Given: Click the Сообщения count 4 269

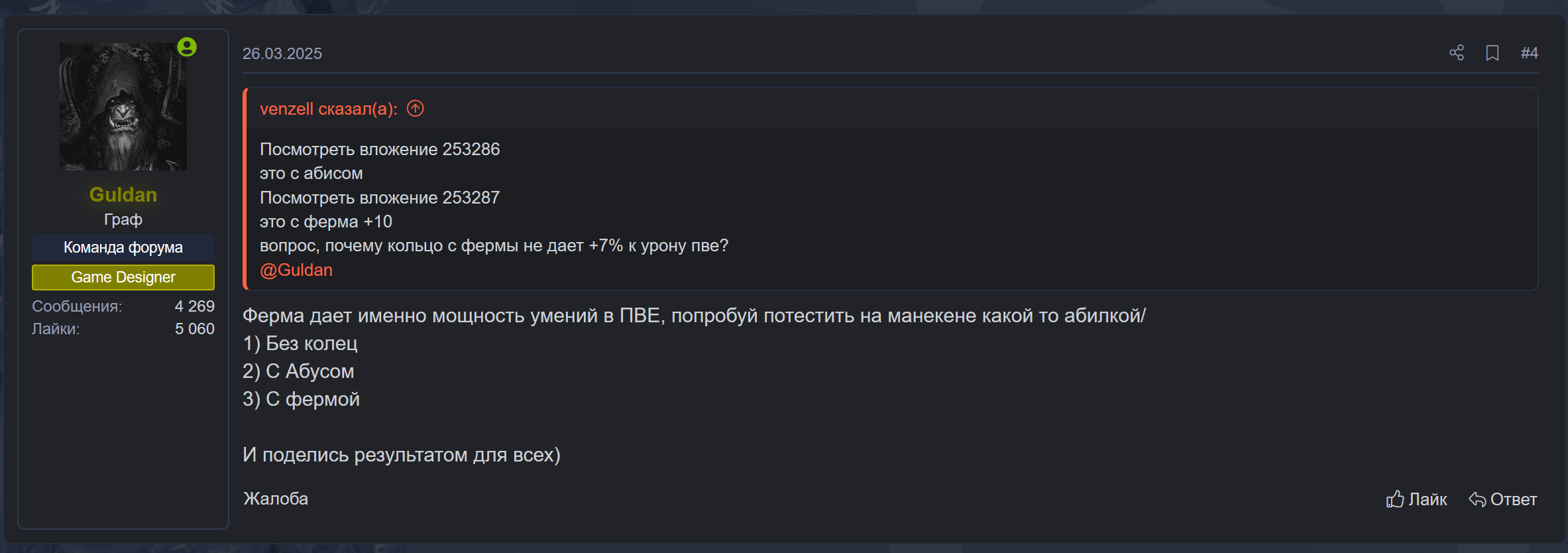Looking at the screenshot, I should coord(195,306).
